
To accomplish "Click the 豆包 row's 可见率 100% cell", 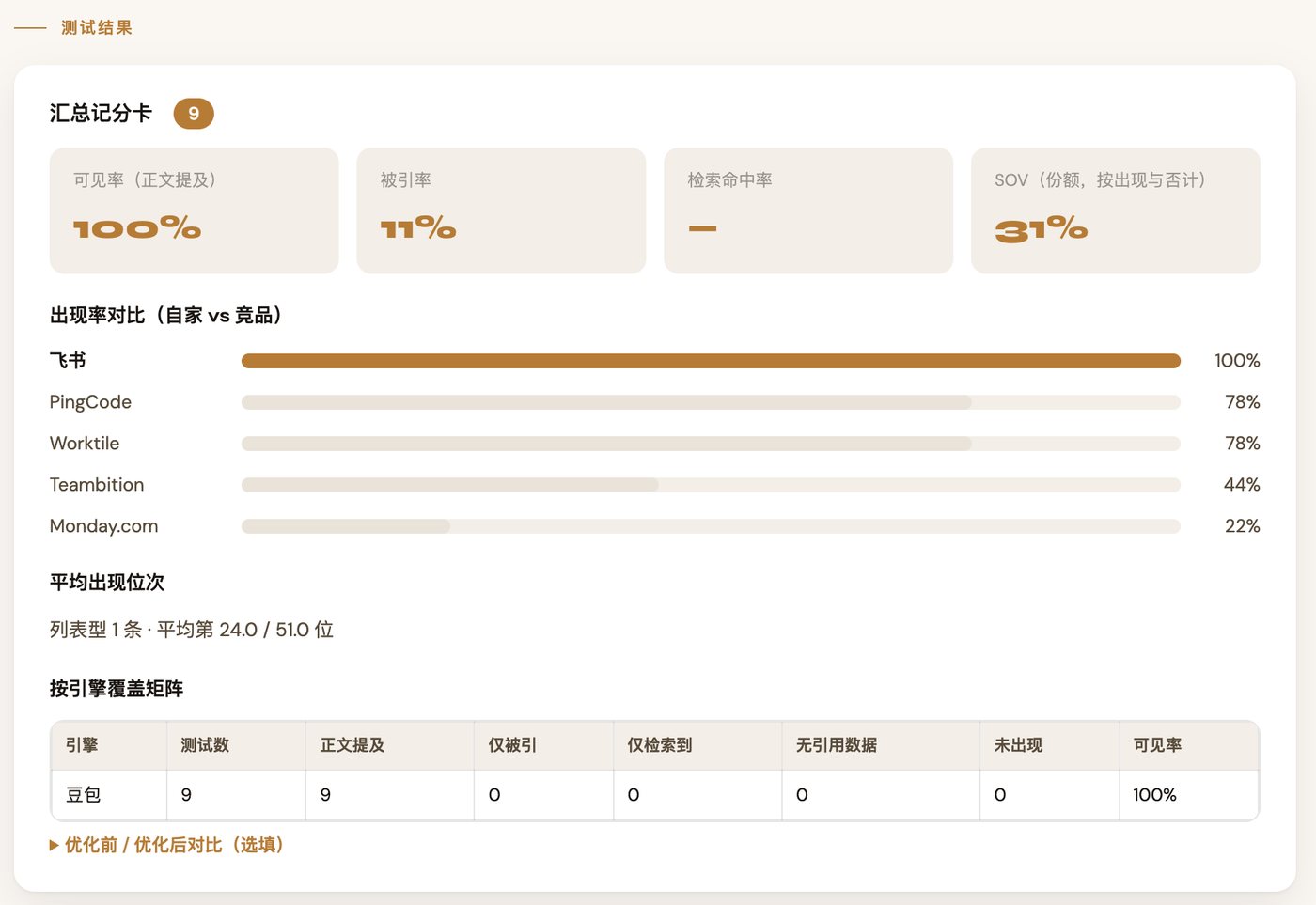I will [x=1189, y=795].
